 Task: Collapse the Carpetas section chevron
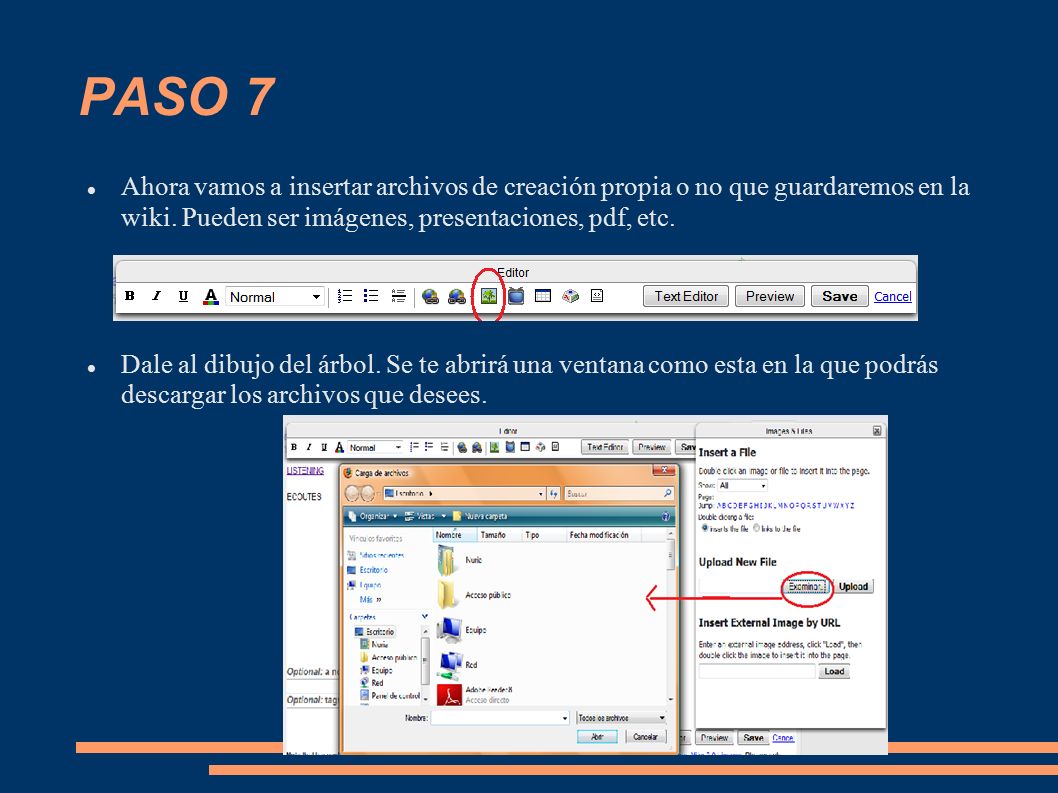[x=424, y=616]
